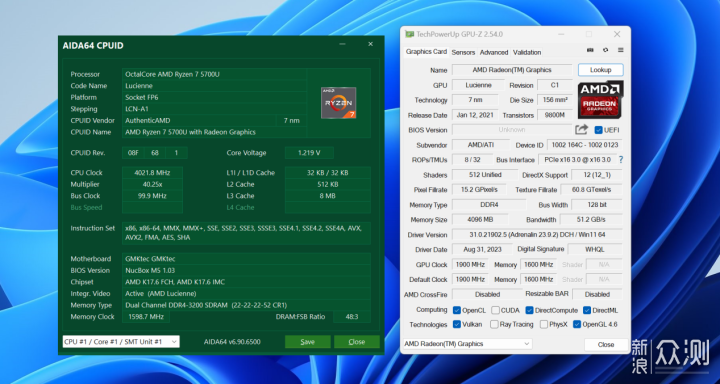Click the OctalCore AMD Ryzen 7 5700U text
This screenshot has width=720, height=384.
click(172, 74)
